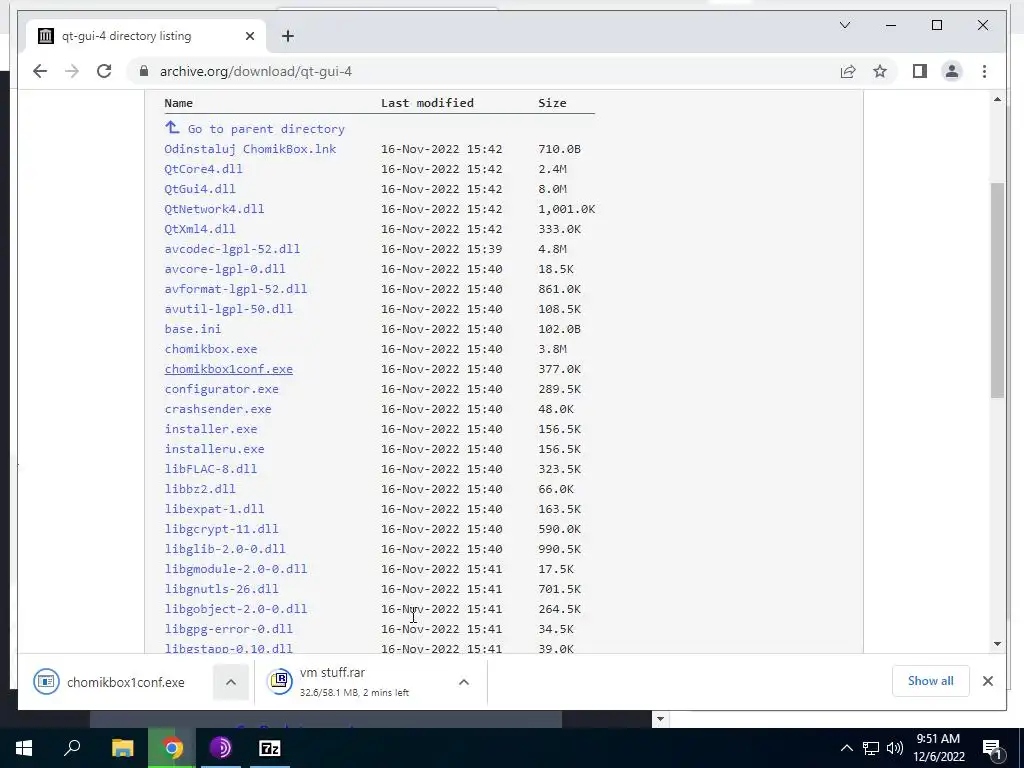The height and width of the screenshot is (768, 1024).
Task: Close the downloads bar
Action: click(x=987, y=681)
